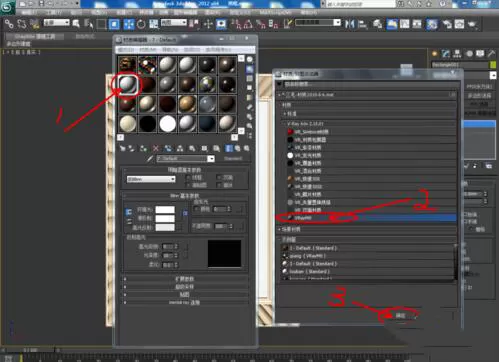The width and height of the screenshot is (499, 362).
Task: Open Render Setup from main toolbar
Action: [447, 24]
